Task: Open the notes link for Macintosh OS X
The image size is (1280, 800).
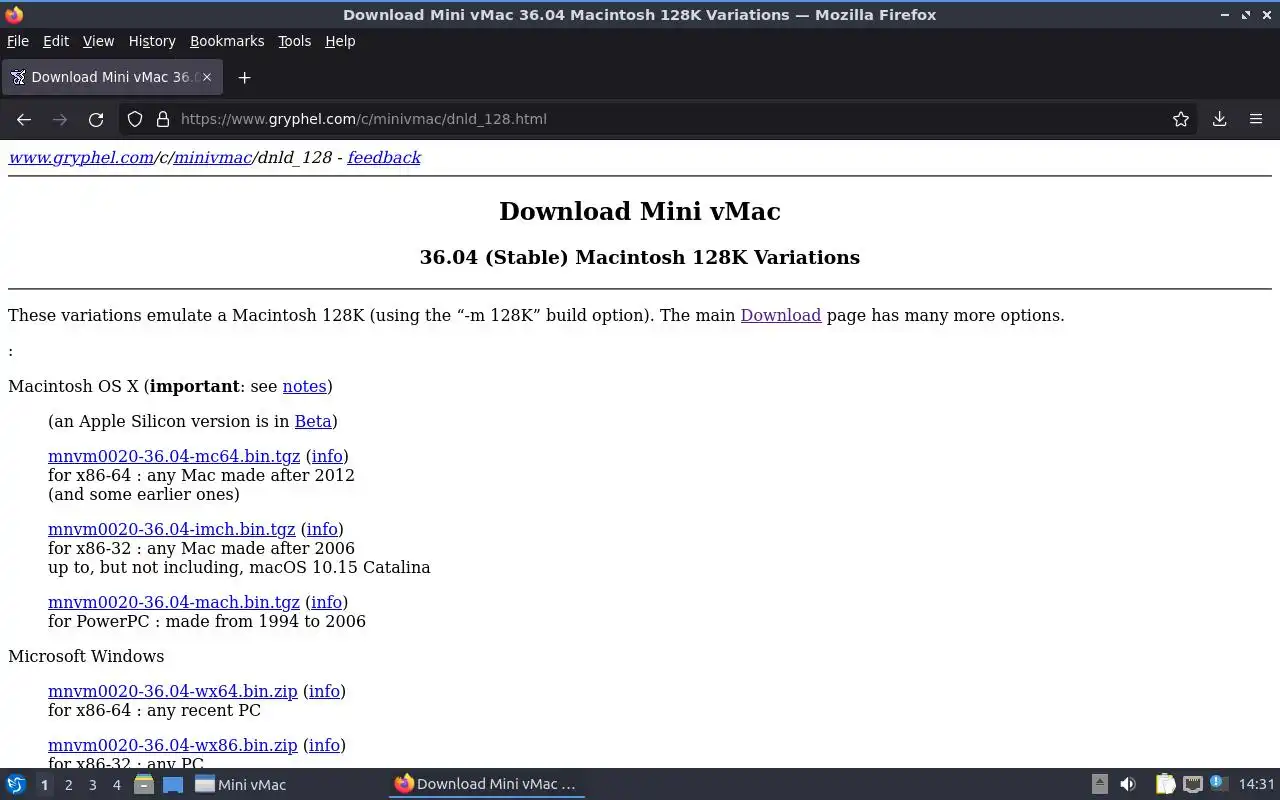Action: (305, 386)
